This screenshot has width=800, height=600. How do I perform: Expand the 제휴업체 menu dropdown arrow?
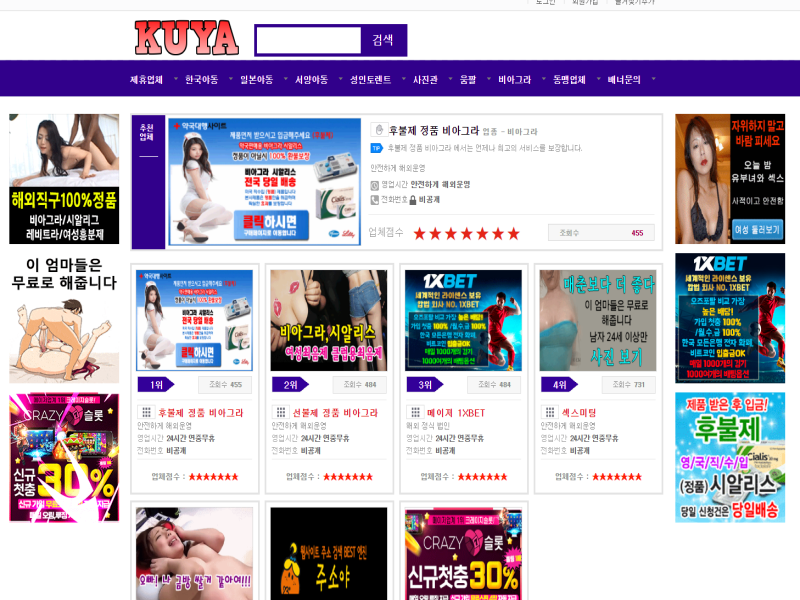(x=176, y=79)
